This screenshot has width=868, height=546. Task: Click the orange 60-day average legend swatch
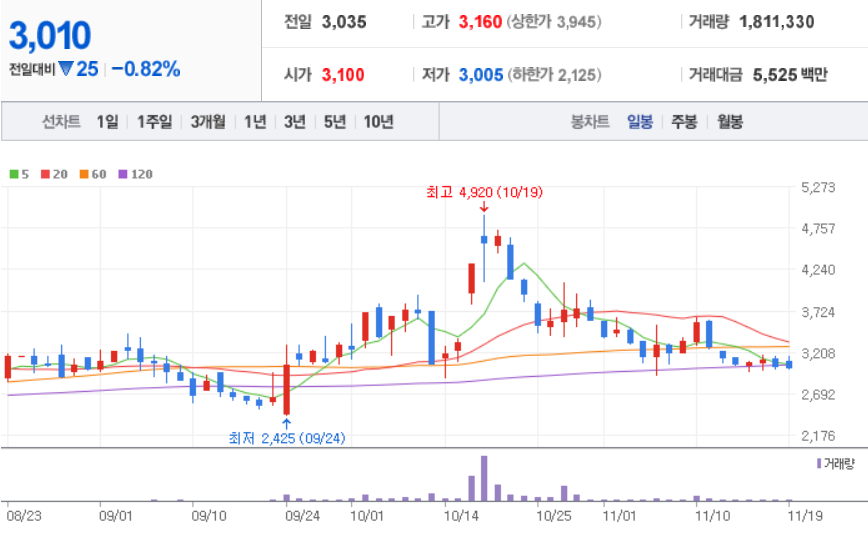coord(84,174)
